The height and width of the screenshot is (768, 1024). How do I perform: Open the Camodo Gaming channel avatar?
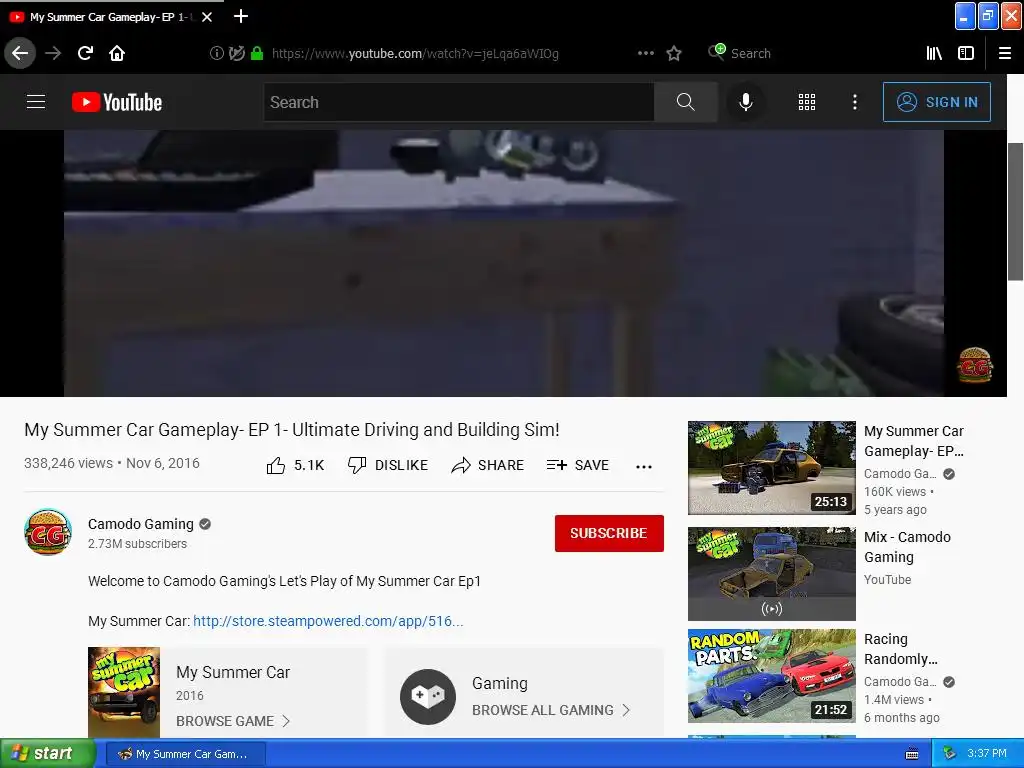tap(48, 532)
